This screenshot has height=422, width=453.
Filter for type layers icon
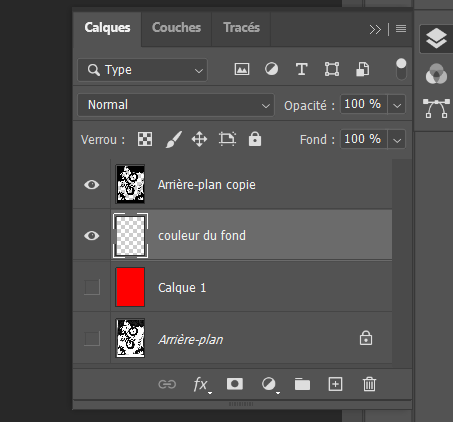click(302, 69)
